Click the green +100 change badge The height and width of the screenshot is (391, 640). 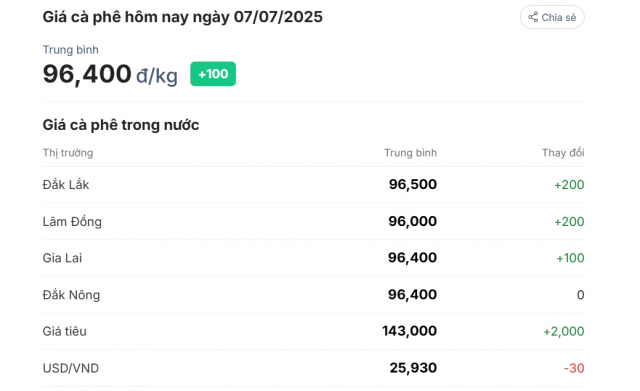click(x=213, y=74)
